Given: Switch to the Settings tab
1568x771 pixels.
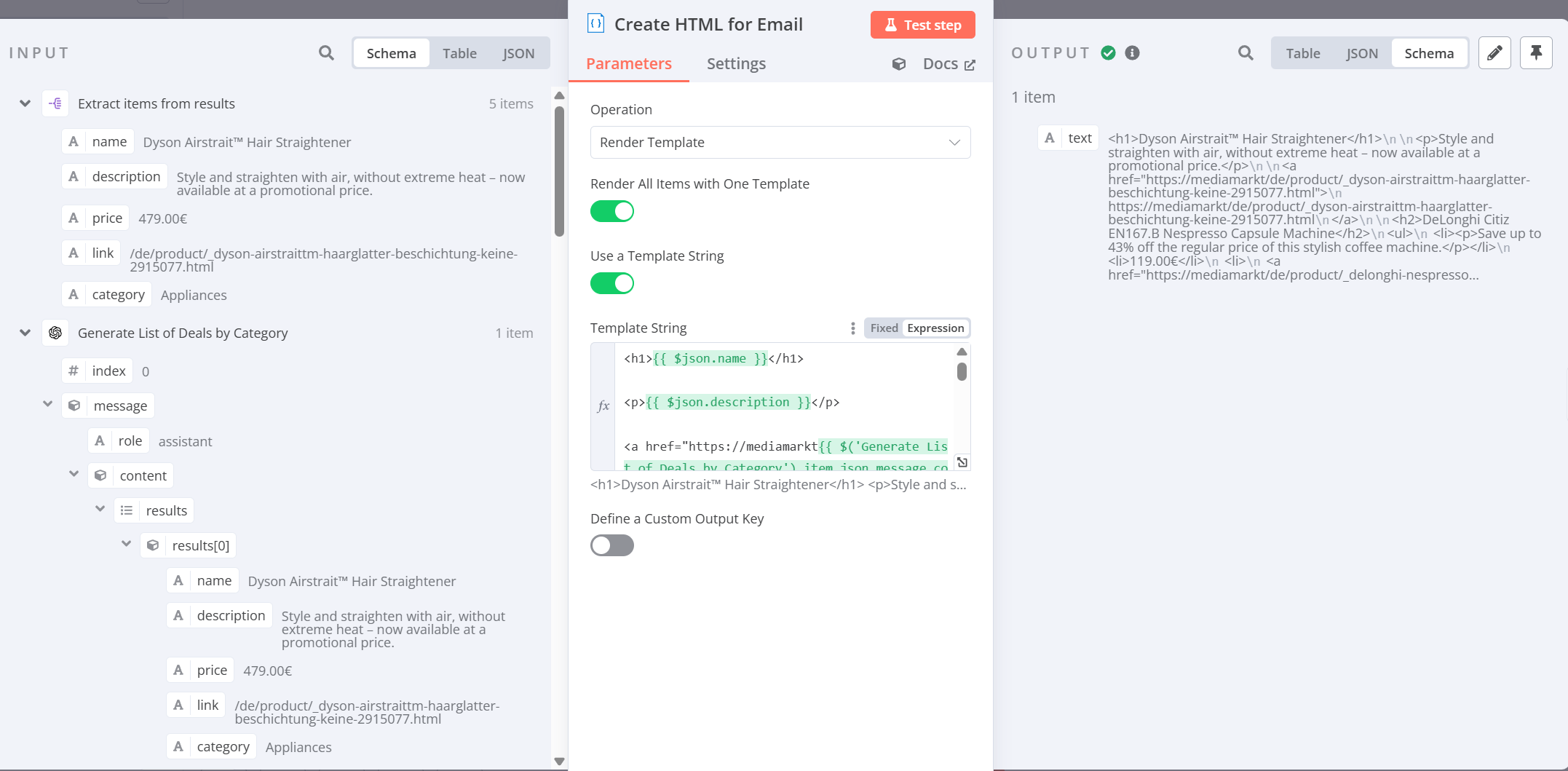Looking at the screenshot, I should [x=736, y=64].
